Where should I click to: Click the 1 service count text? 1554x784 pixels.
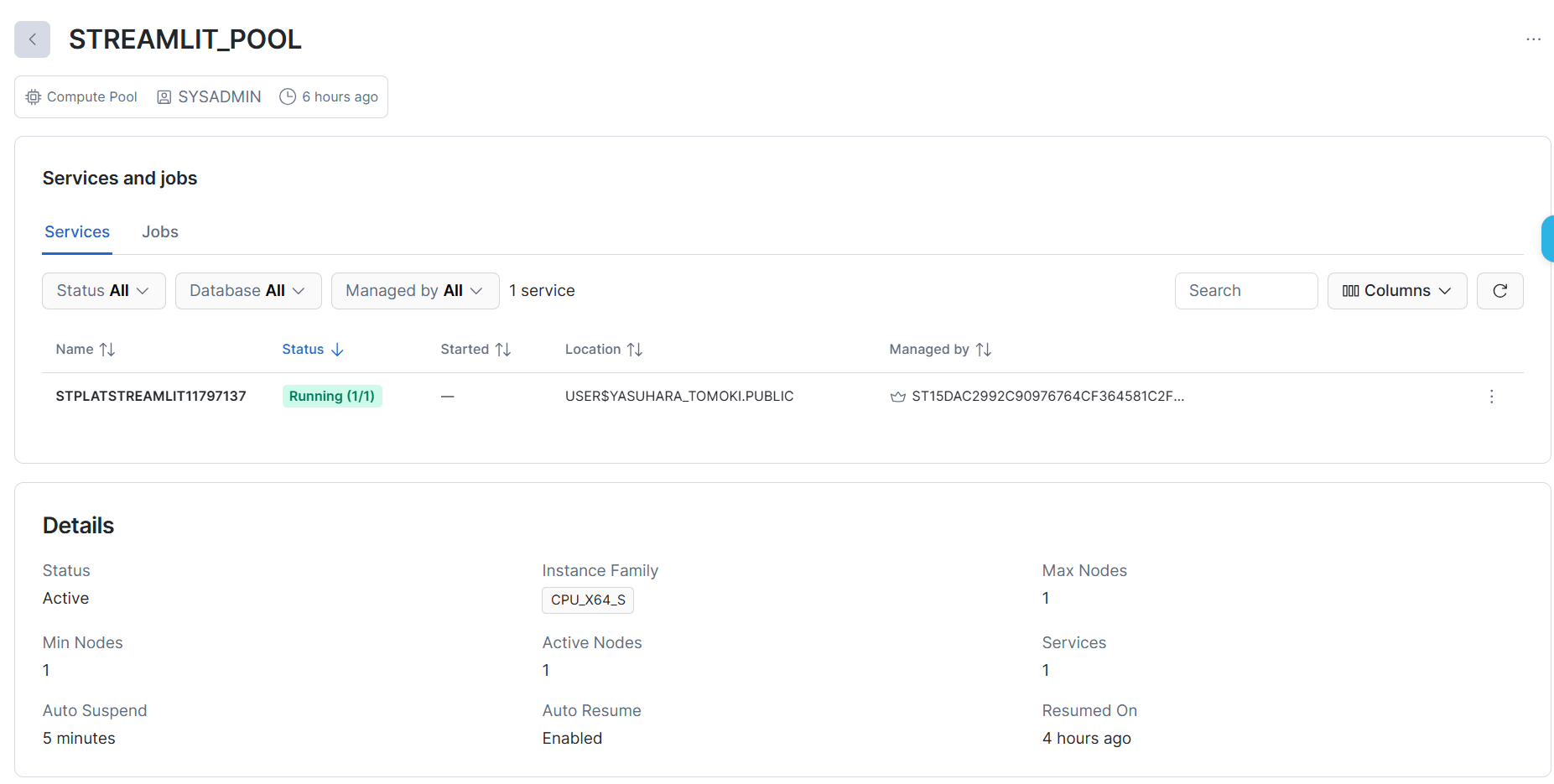542,291
